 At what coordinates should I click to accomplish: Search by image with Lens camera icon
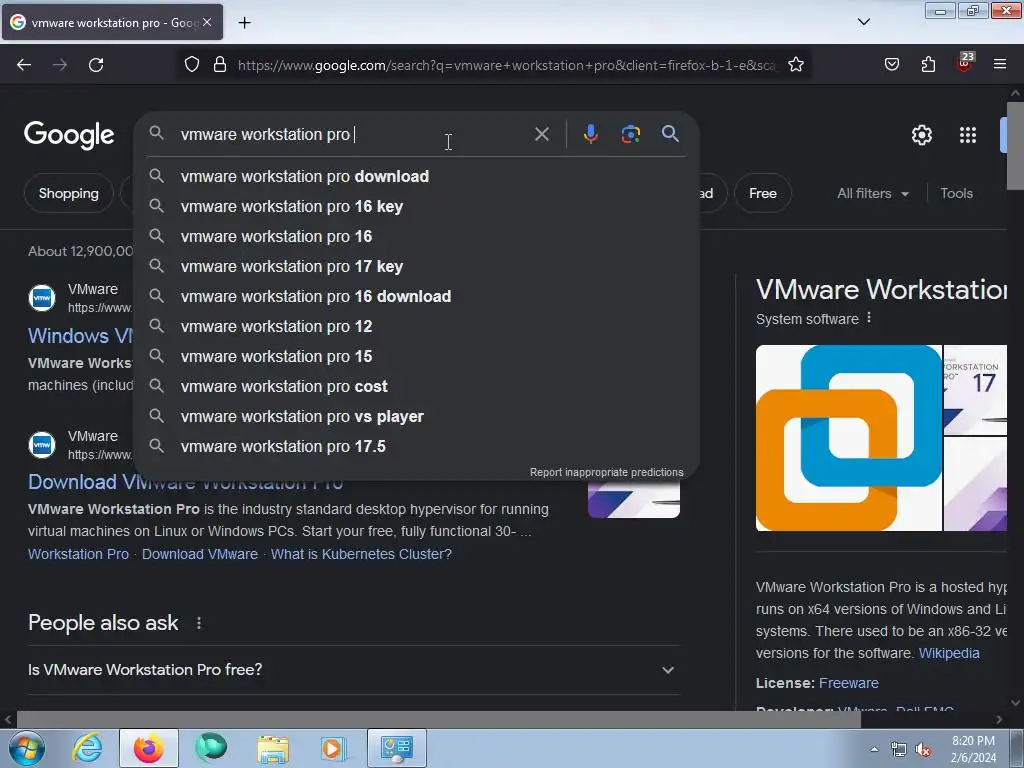(x=630, y=134)
